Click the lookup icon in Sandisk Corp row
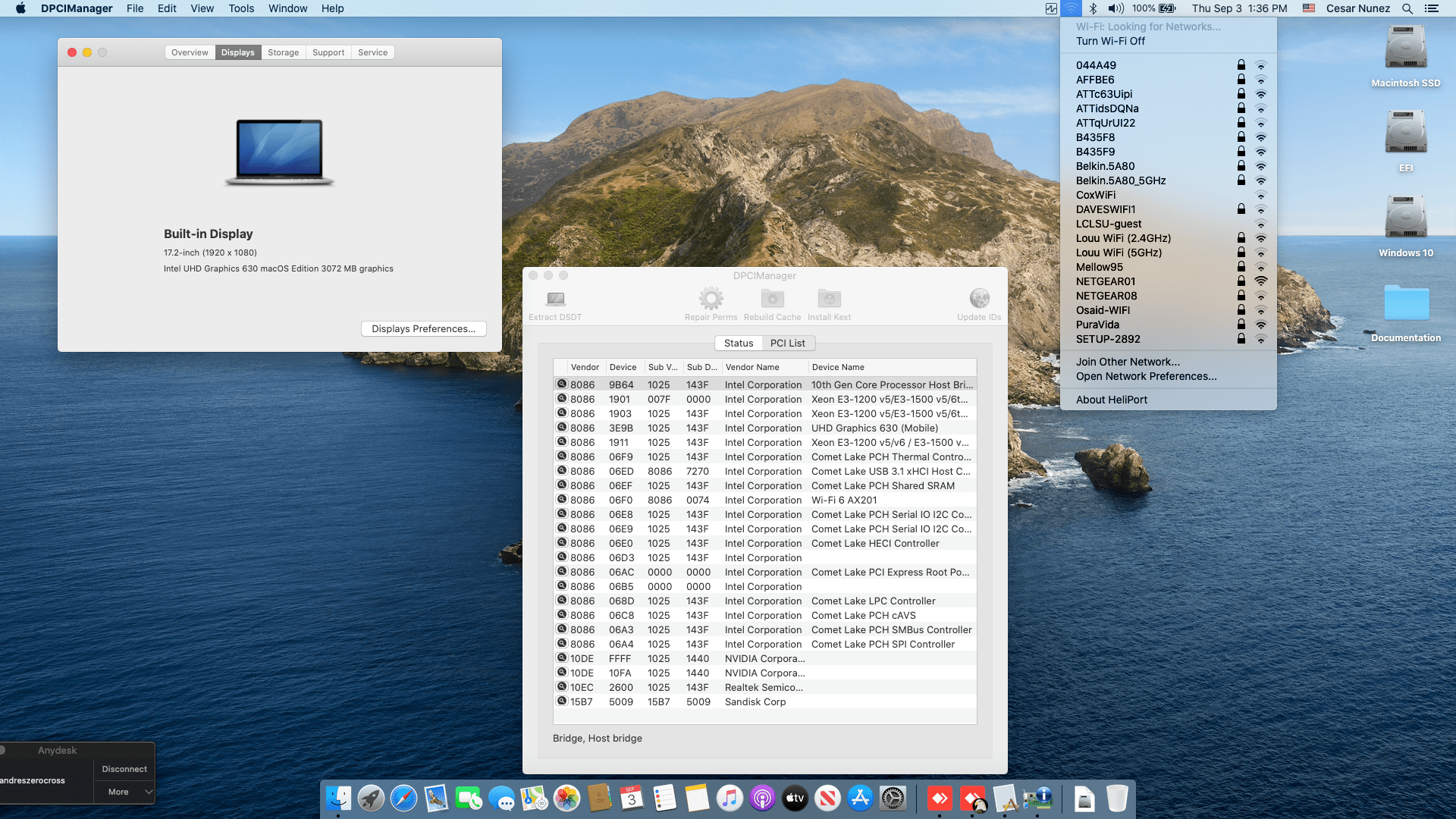 (562, 701)
